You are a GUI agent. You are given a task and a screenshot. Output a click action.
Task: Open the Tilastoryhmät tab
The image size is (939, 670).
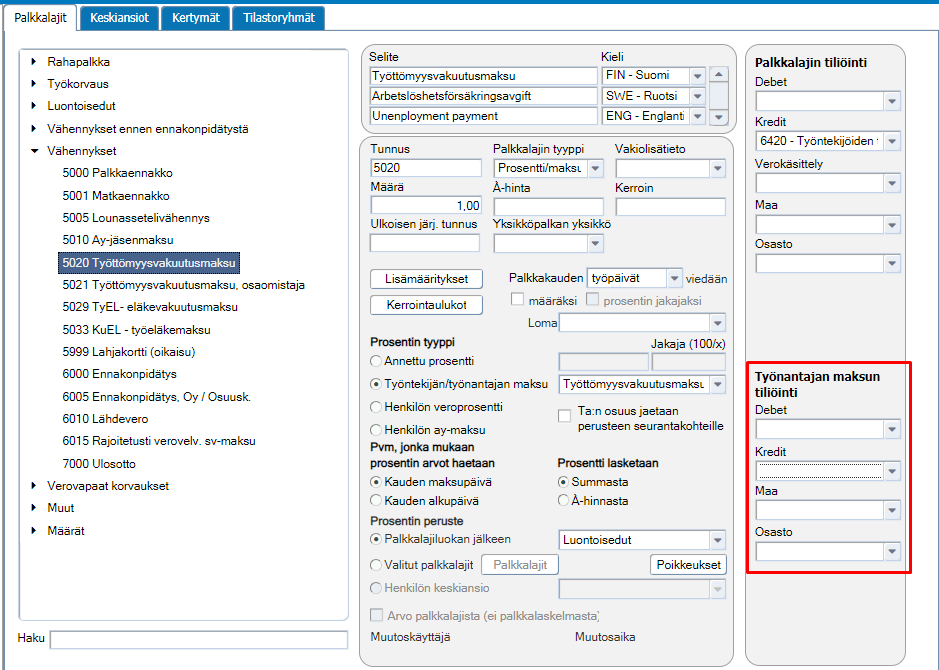coord(278,18)
